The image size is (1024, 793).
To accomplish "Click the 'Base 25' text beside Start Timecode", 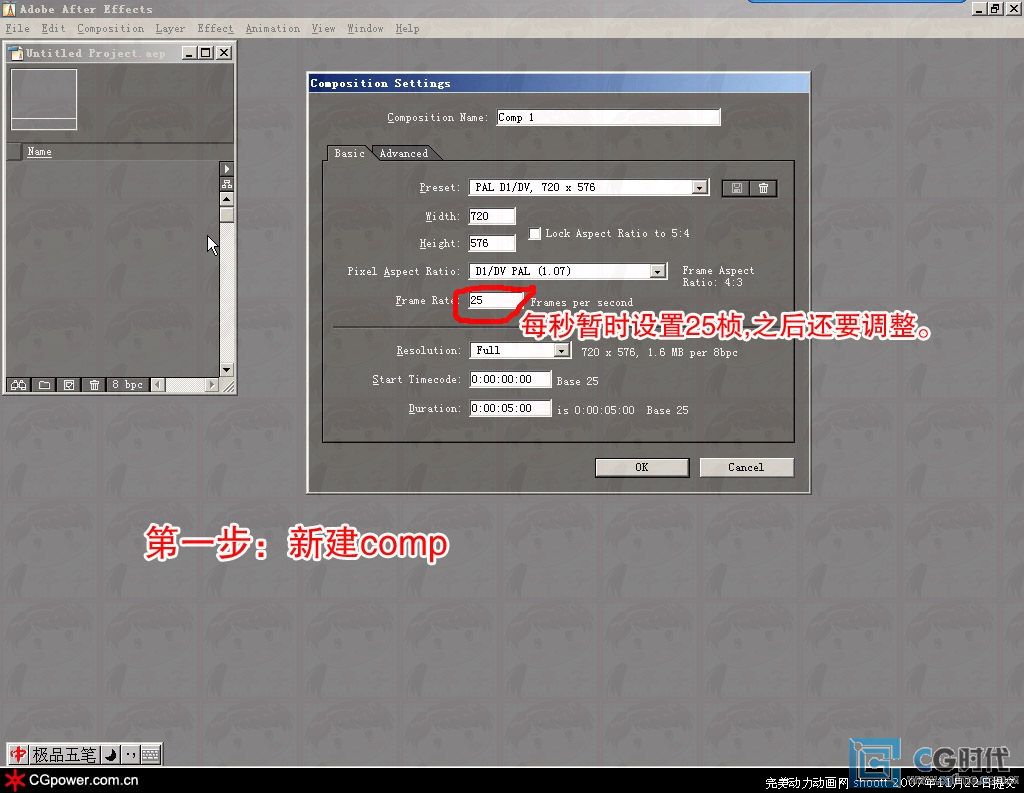I will point(577,381).
